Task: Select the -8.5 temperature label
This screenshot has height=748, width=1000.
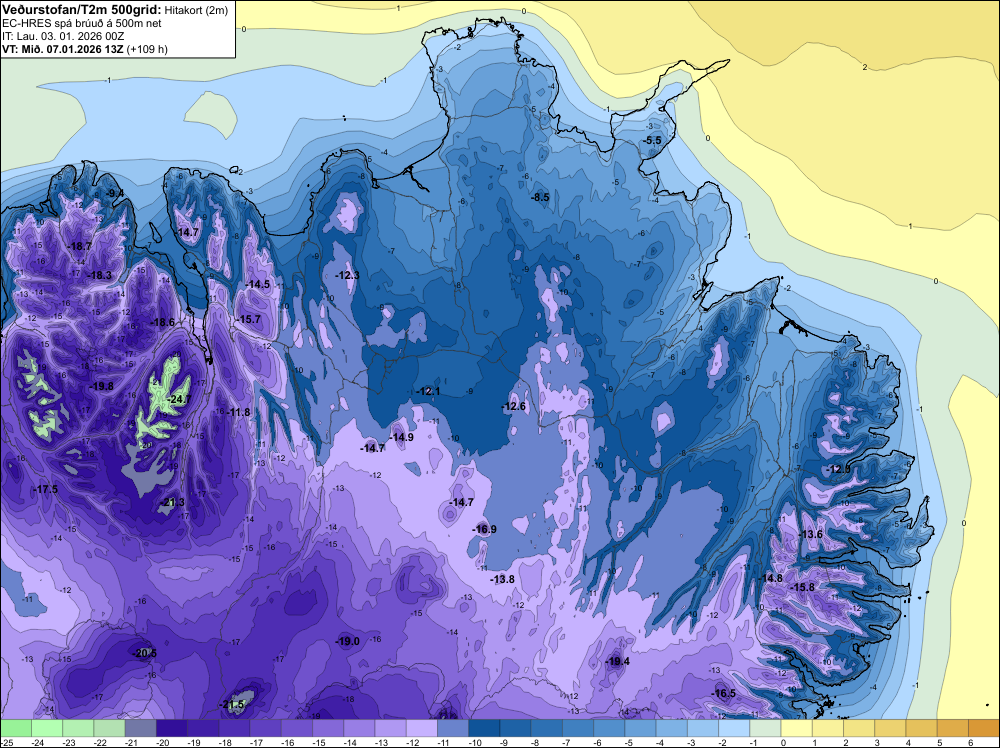Action: [x=540, y=198]
